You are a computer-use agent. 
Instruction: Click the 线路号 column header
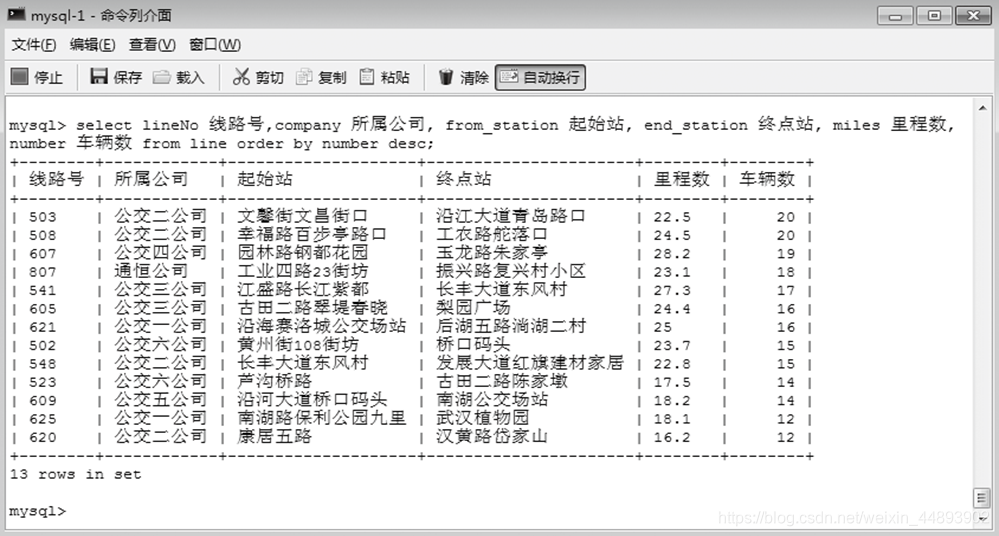click(56, 179)
